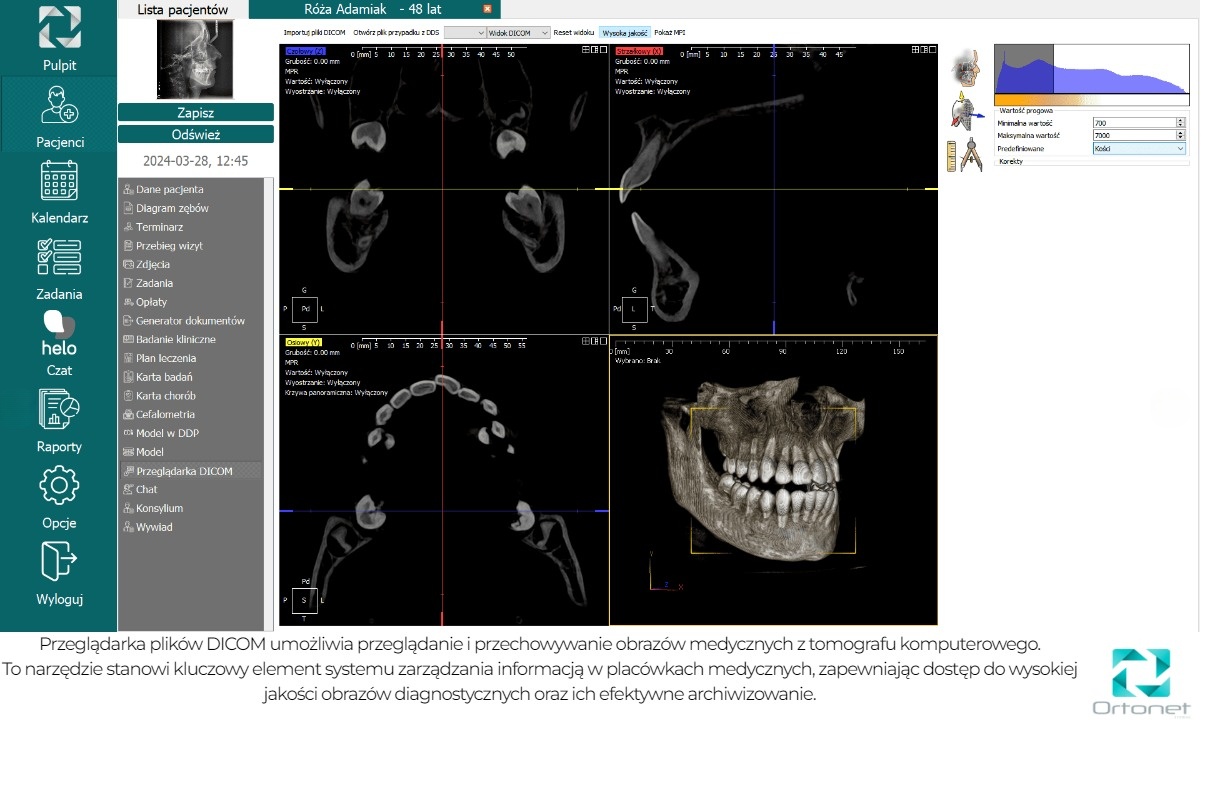Toggle Pokaż MPI view
Viewport: 1209px width, 788px height.
(x=670, y=33)
